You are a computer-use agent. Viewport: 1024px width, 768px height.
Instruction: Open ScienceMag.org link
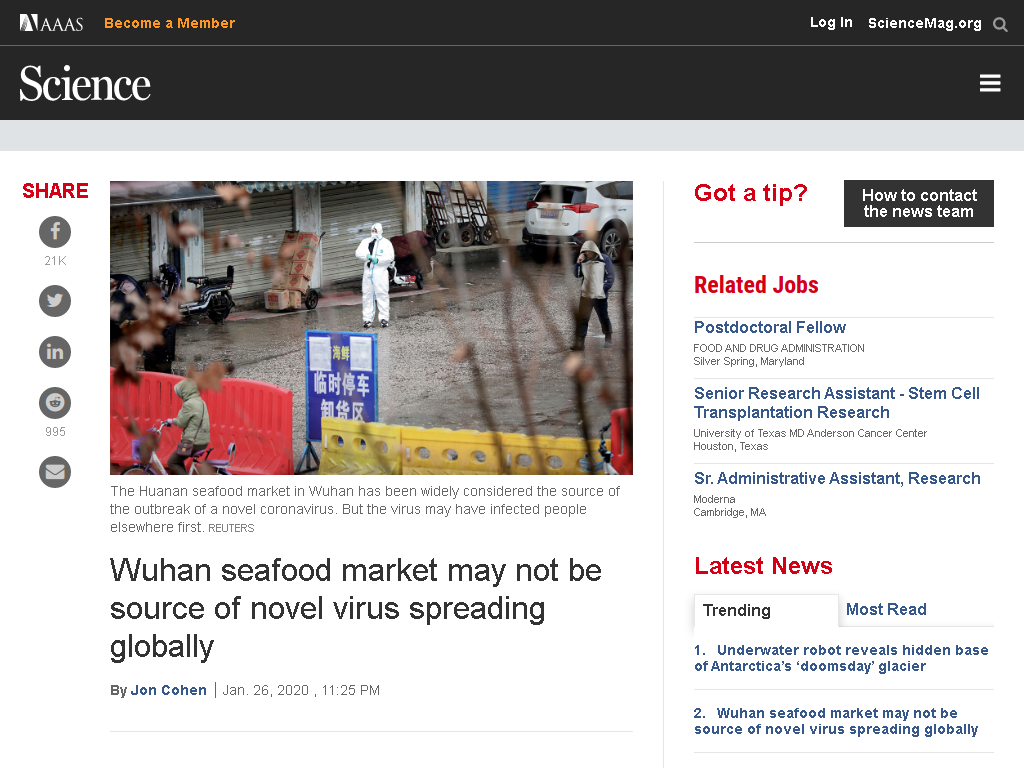924,24
